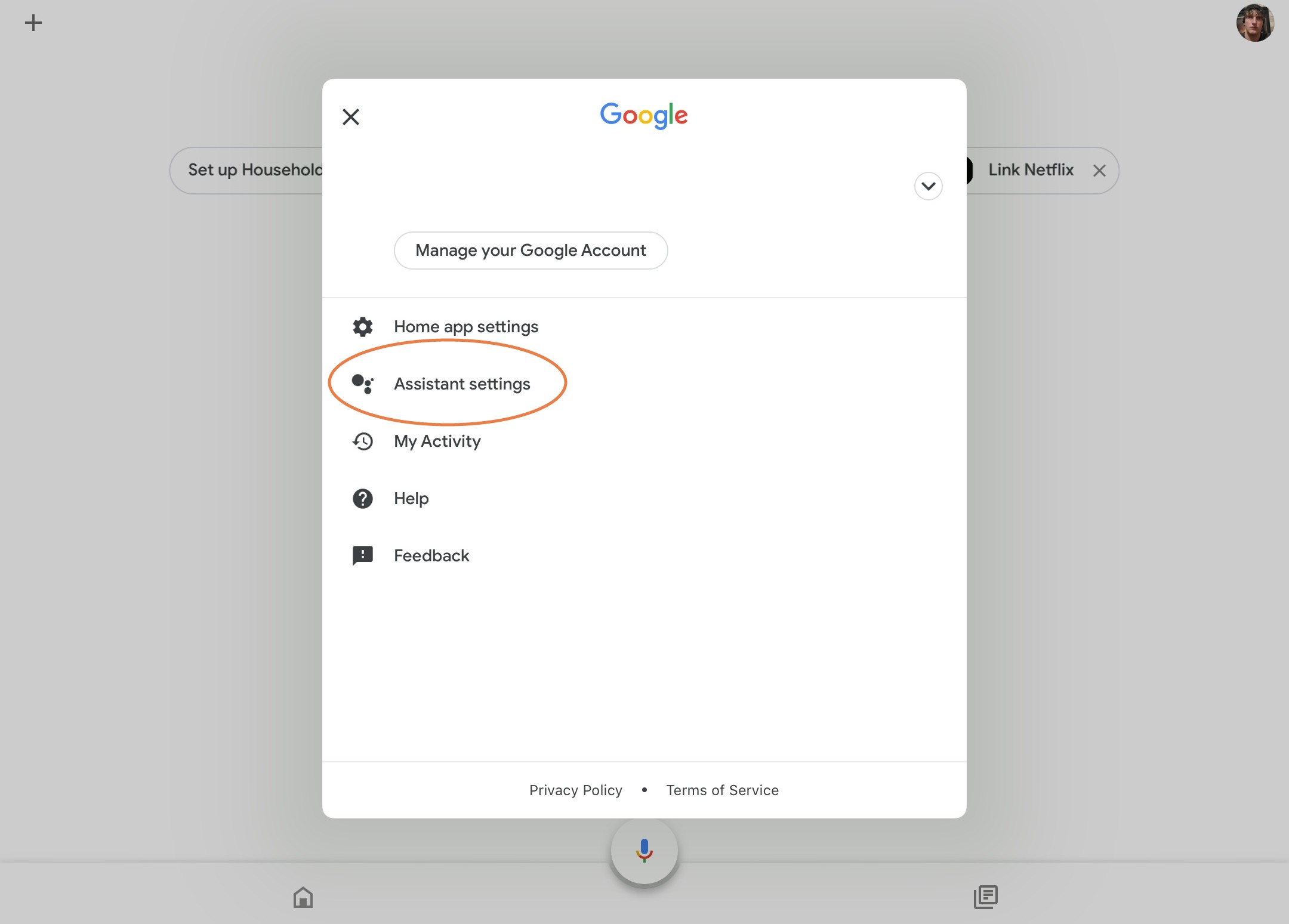Select Assistant settings menu item
The height and width of the screenshot is (924, 1289).
pos(462,383)
